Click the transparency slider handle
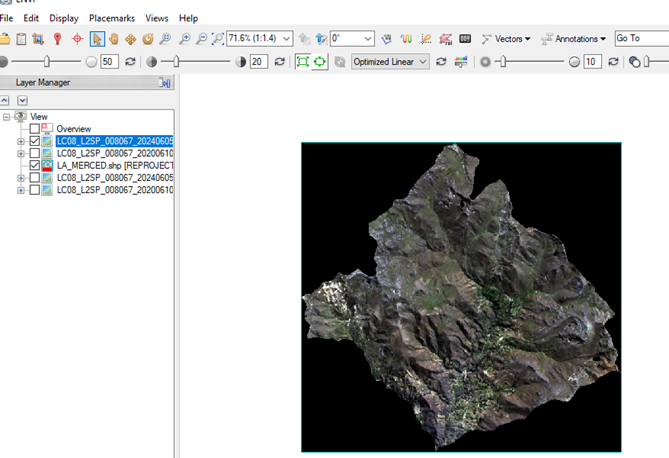Viewport: 669px width, 458px height. (x=647, y=62)
